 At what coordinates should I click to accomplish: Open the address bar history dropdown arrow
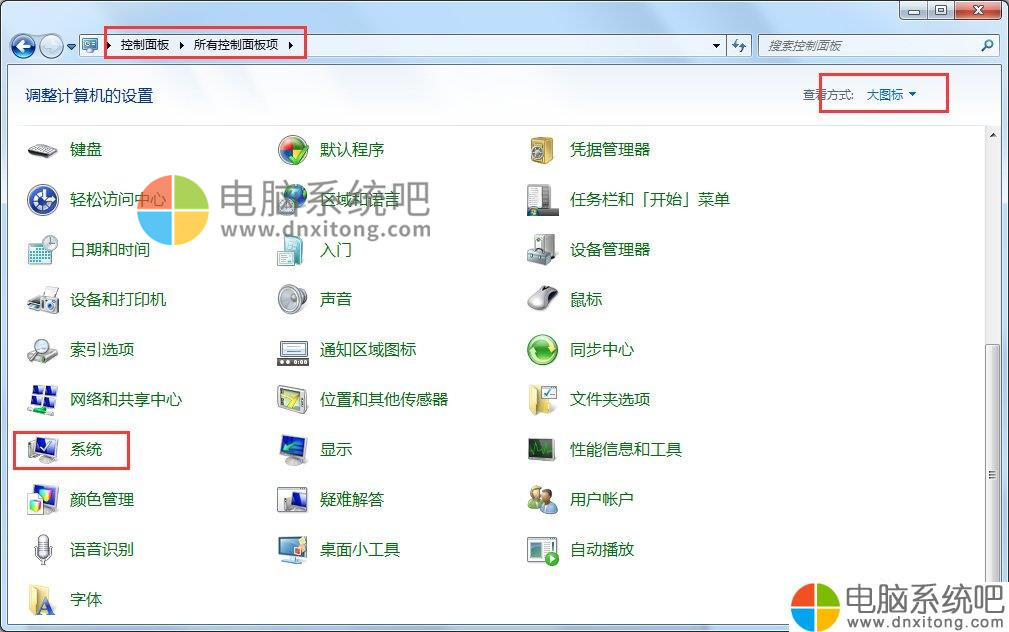pyautogui.click(x=716, y=45)
